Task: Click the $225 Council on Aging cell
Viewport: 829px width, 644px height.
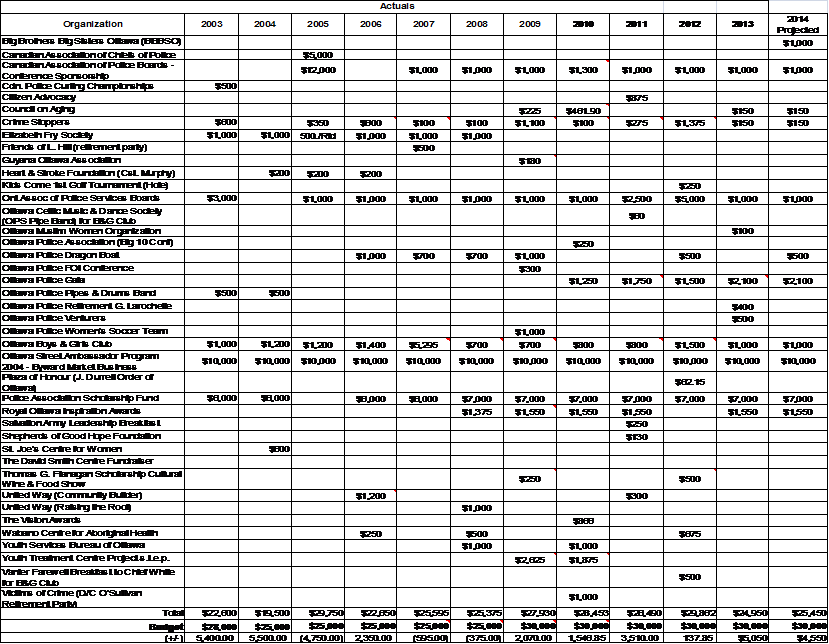Action: tap(530, 111)
